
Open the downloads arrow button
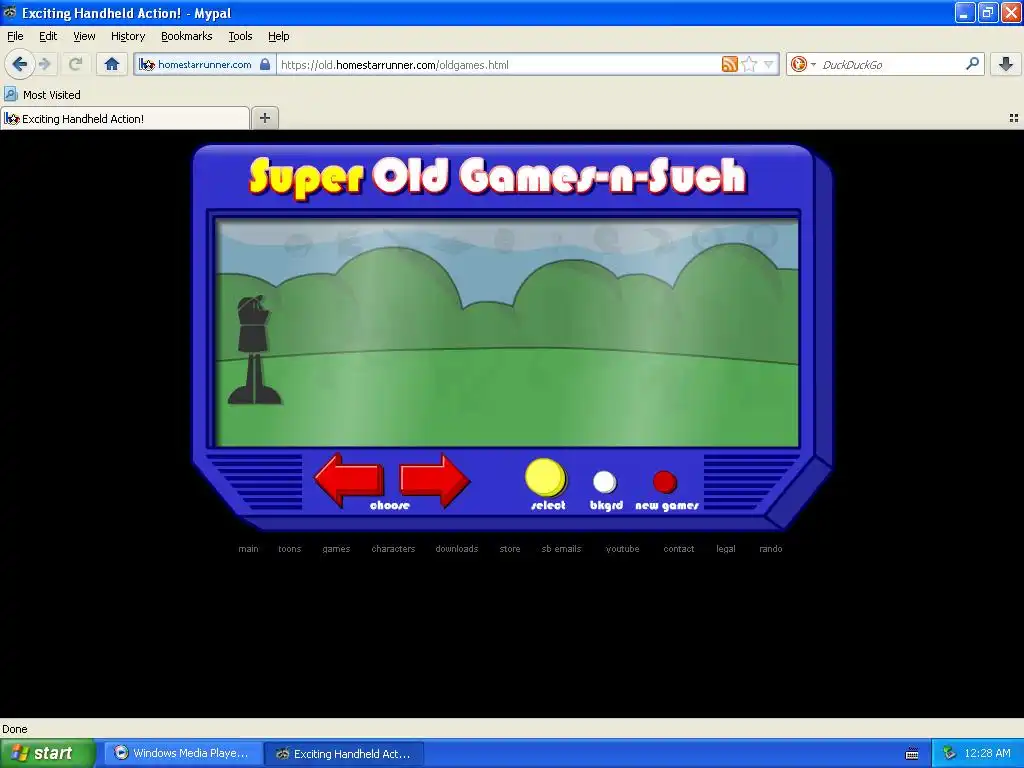[x=1006, y=64]
